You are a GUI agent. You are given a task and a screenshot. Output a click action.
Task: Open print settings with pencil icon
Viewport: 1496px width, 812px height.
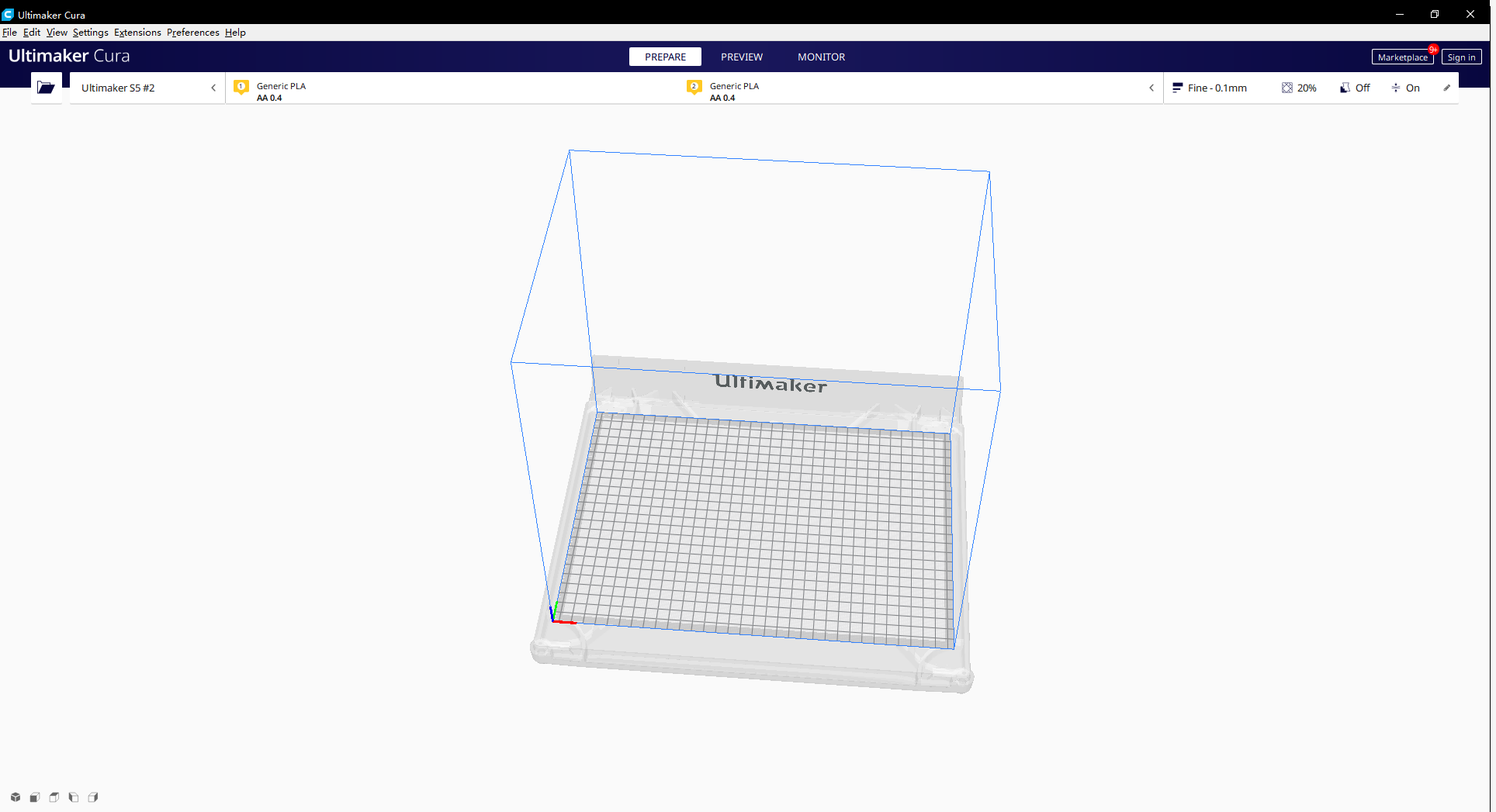pyautogui.click(x=1447, y=88)
